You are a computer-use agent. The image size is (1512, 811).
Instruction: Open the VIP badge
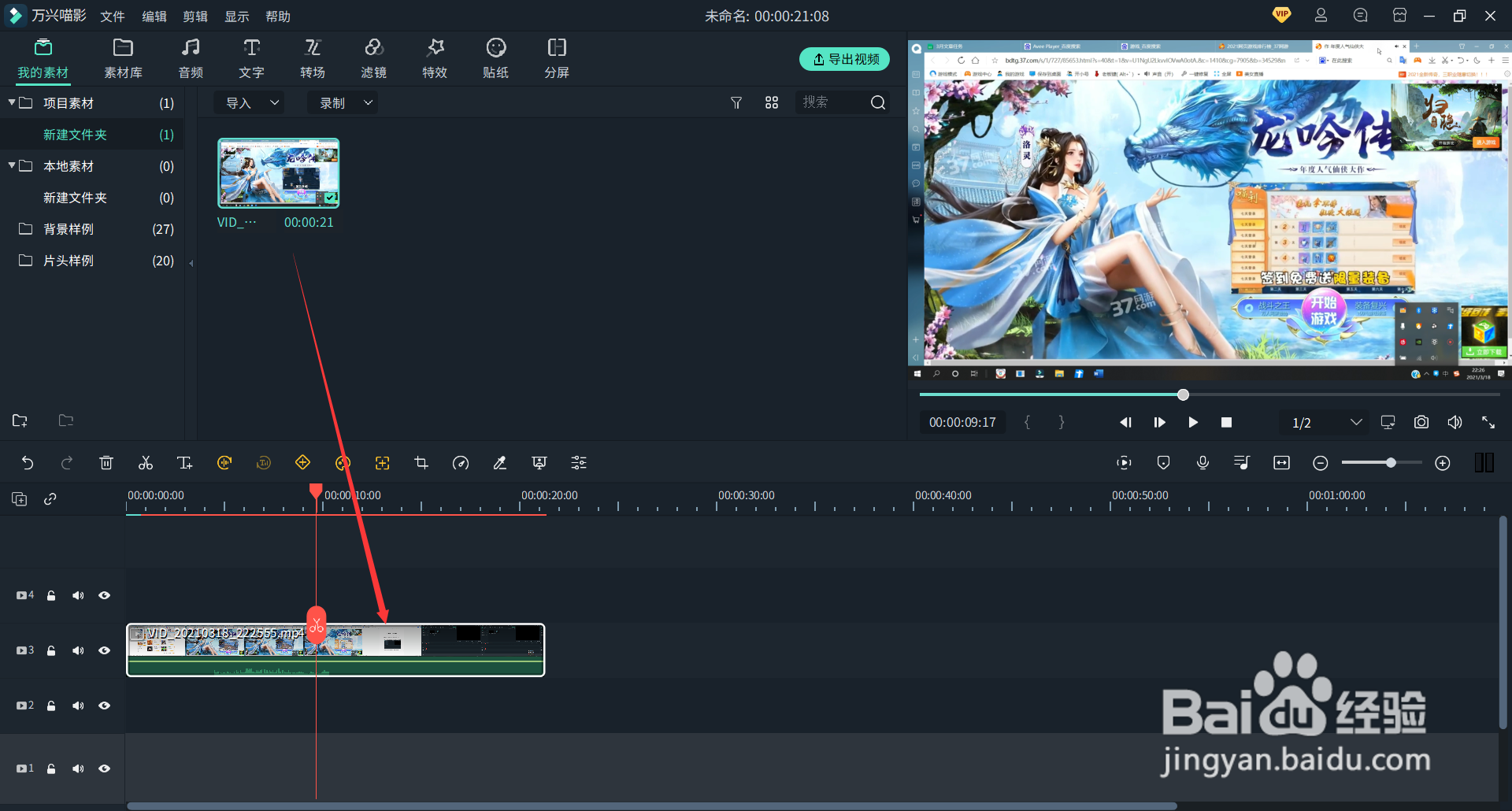tap(1281, 14)
